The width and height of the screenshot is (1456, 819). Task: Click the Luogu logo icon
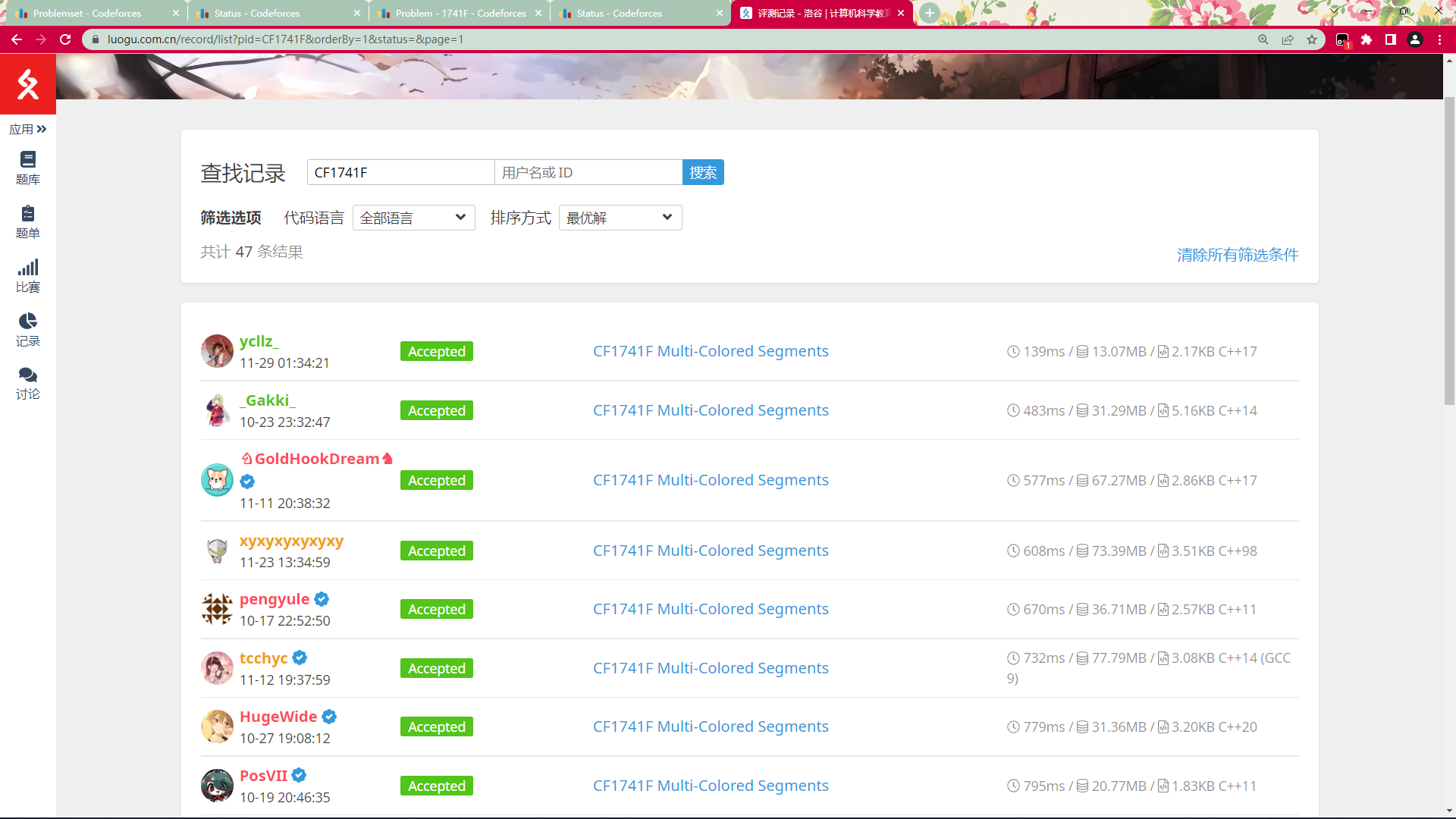pyautogui.click(x=28, y=84)
